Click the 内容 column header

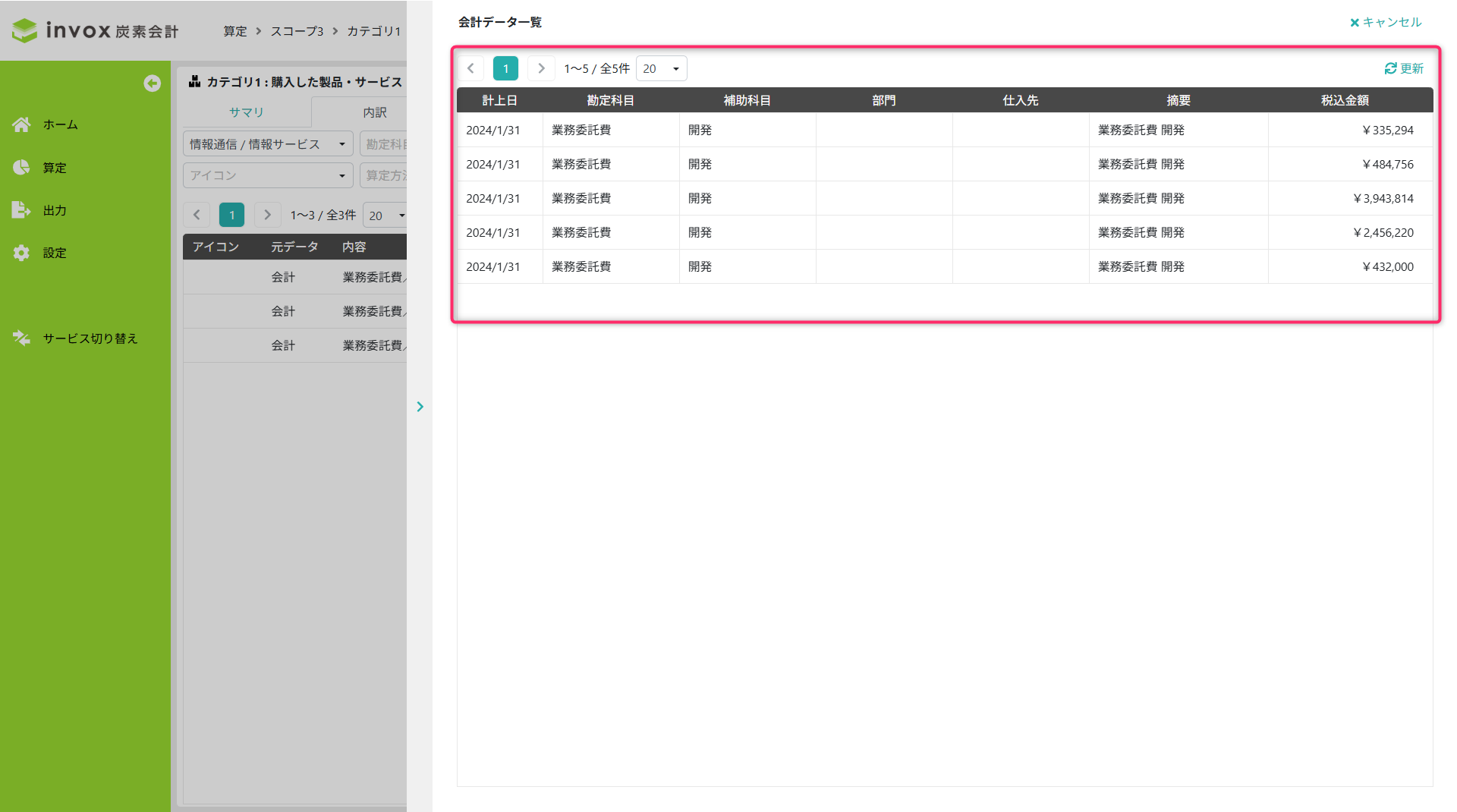(354, 247)
